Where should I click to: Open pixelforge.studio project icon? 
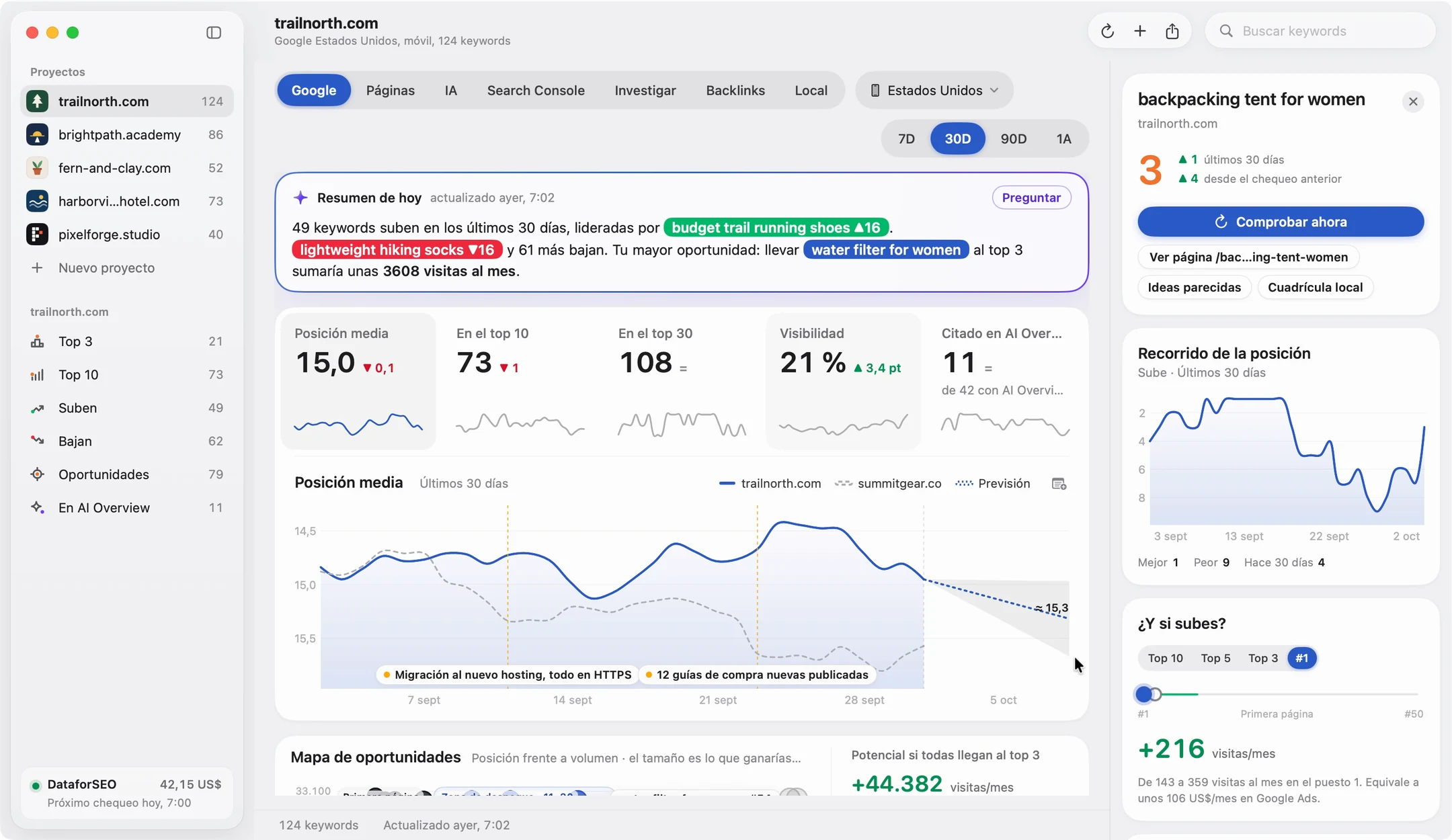tap(37, 235)
